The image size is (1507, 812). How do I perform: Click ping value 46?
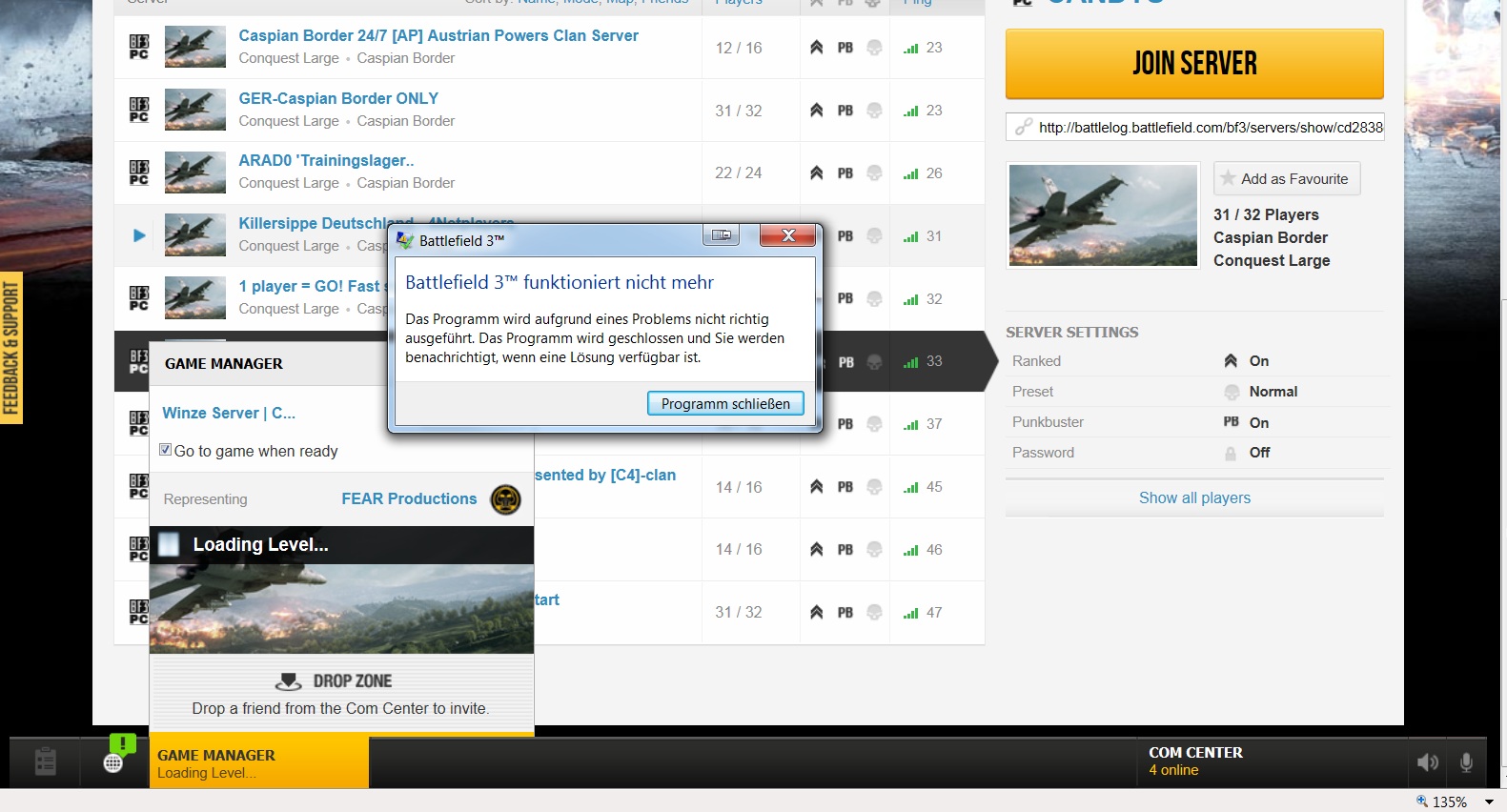click(934, 550)
